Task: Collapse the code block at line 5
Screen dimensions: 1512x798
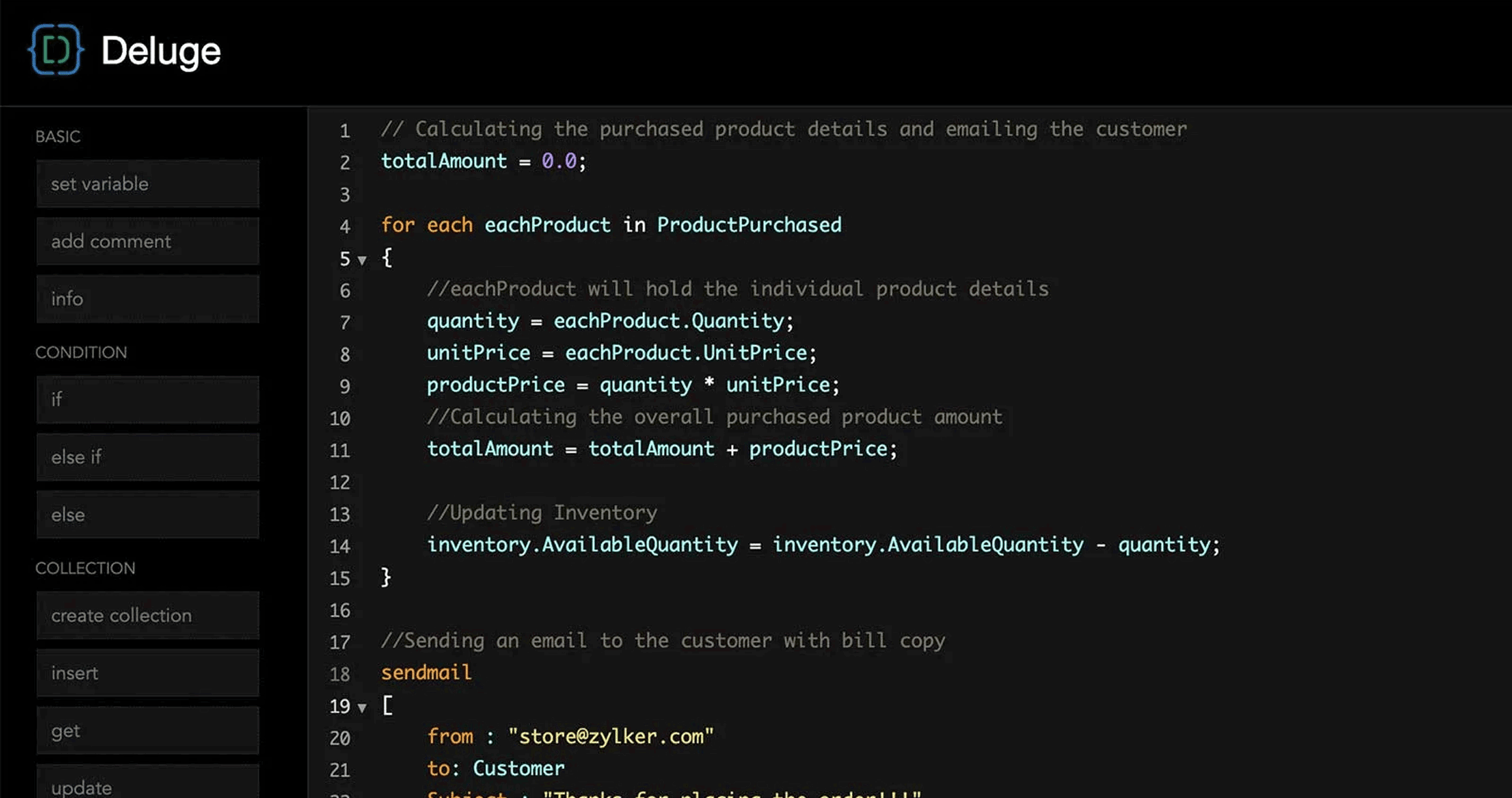Action: point(362,260)
